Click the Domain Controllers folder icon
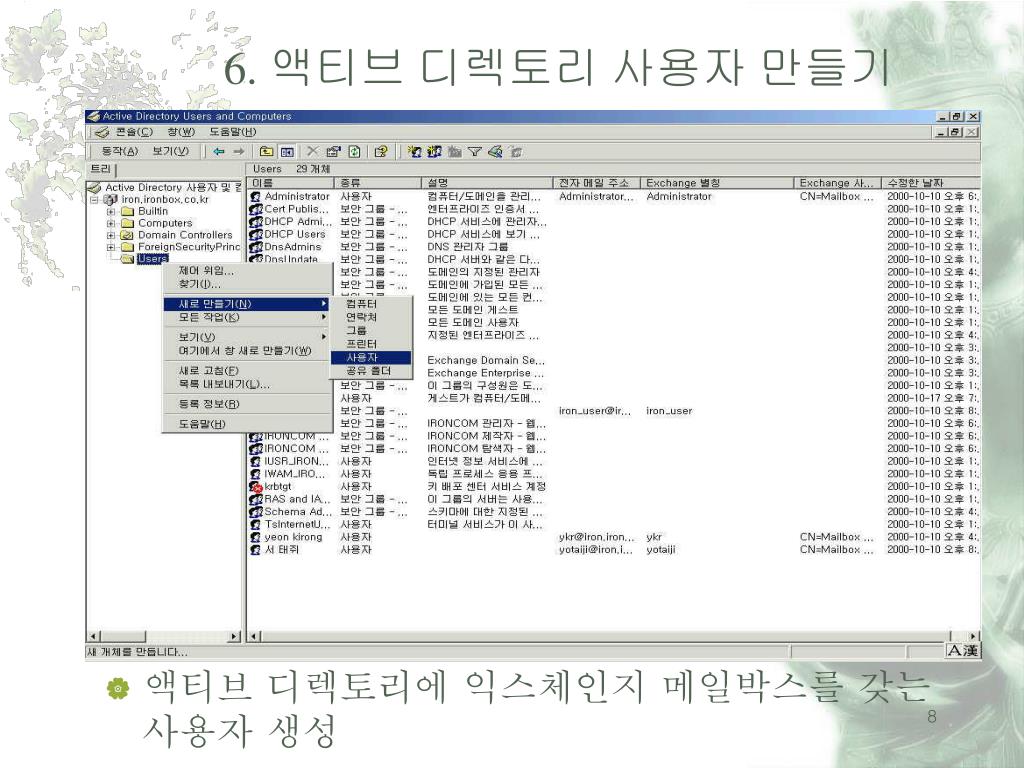Screen dimensions: 1024x768 coord(128,235)
